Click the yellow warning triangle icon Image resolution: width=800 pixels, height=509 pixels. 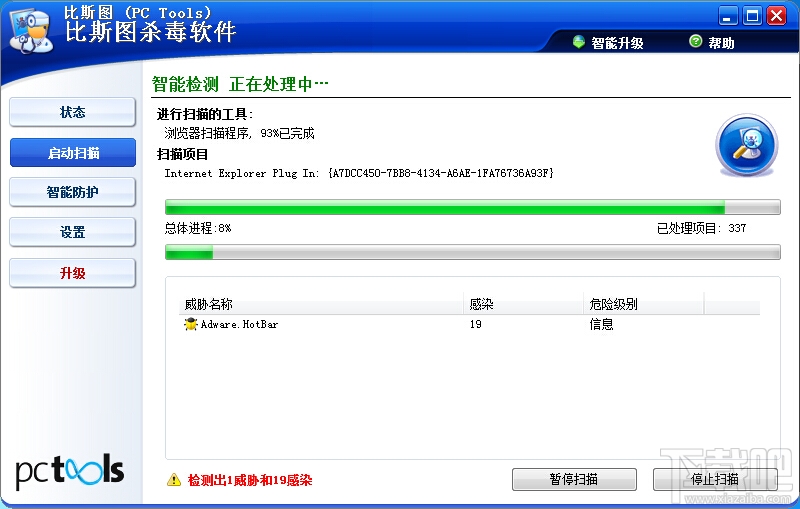tap(174, 480)
